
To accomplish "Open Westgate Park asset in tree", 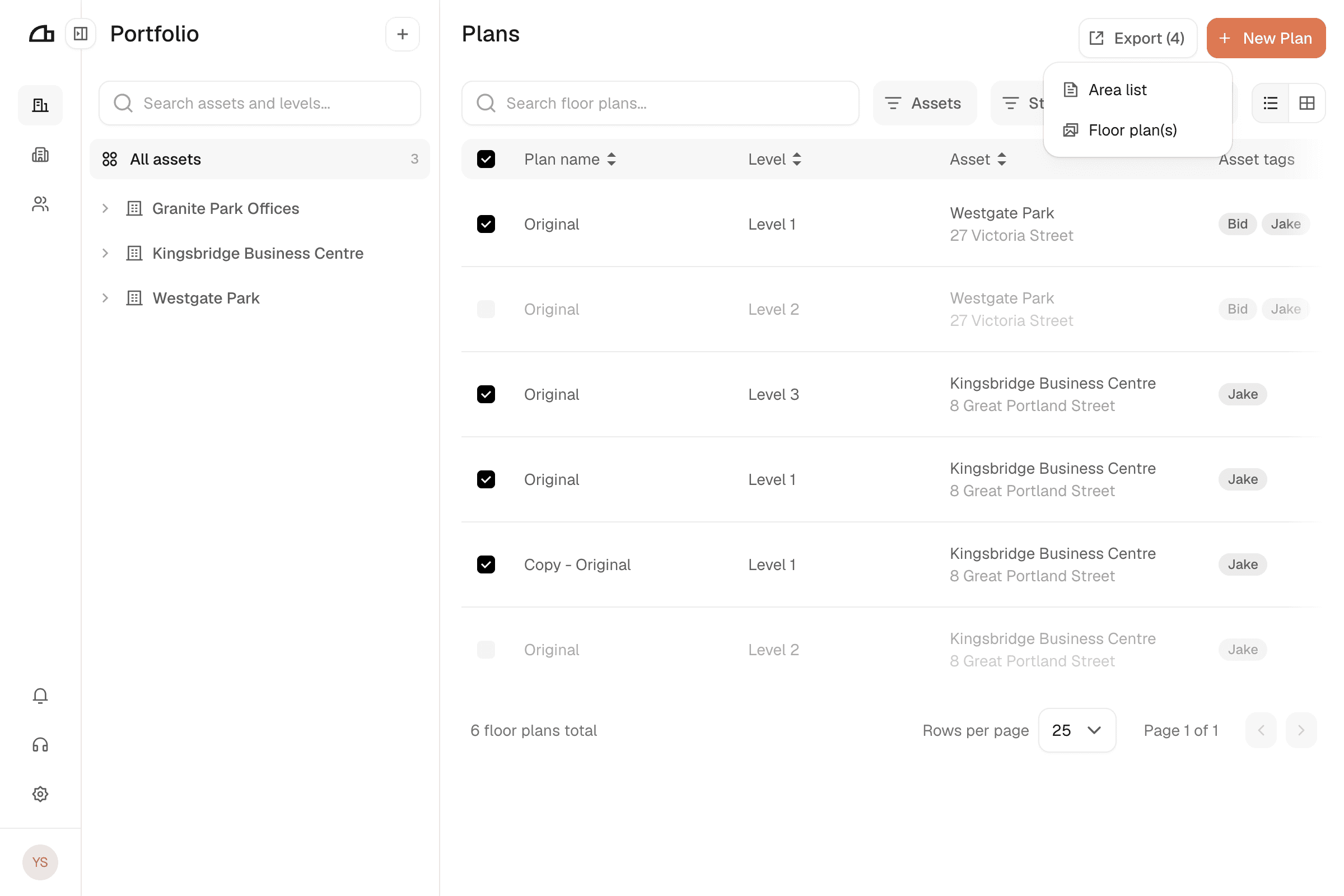I will click(206, 298).
